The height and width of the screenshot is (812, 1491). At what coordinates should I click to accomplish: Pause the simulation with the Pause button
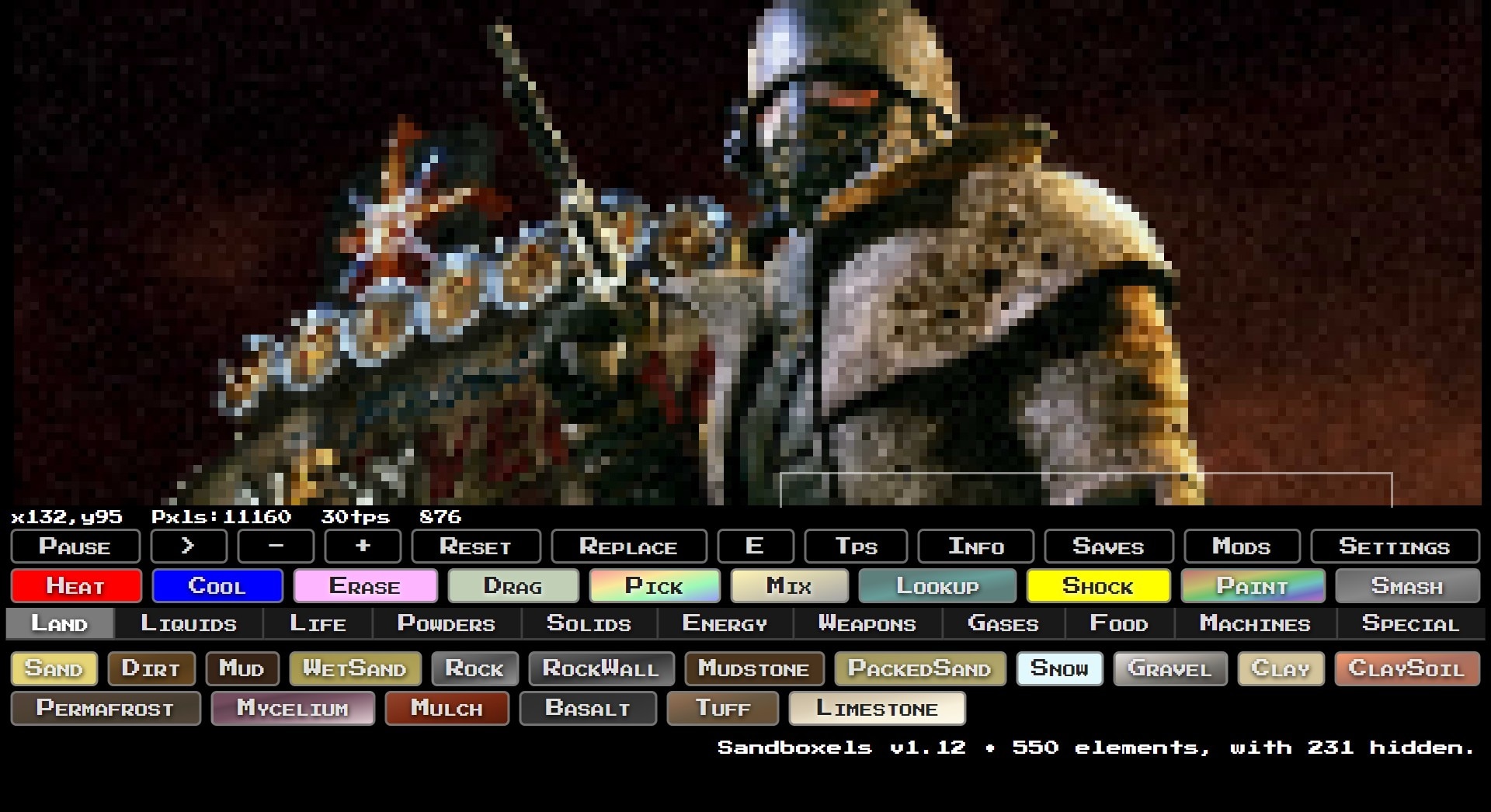coord(75,547)
